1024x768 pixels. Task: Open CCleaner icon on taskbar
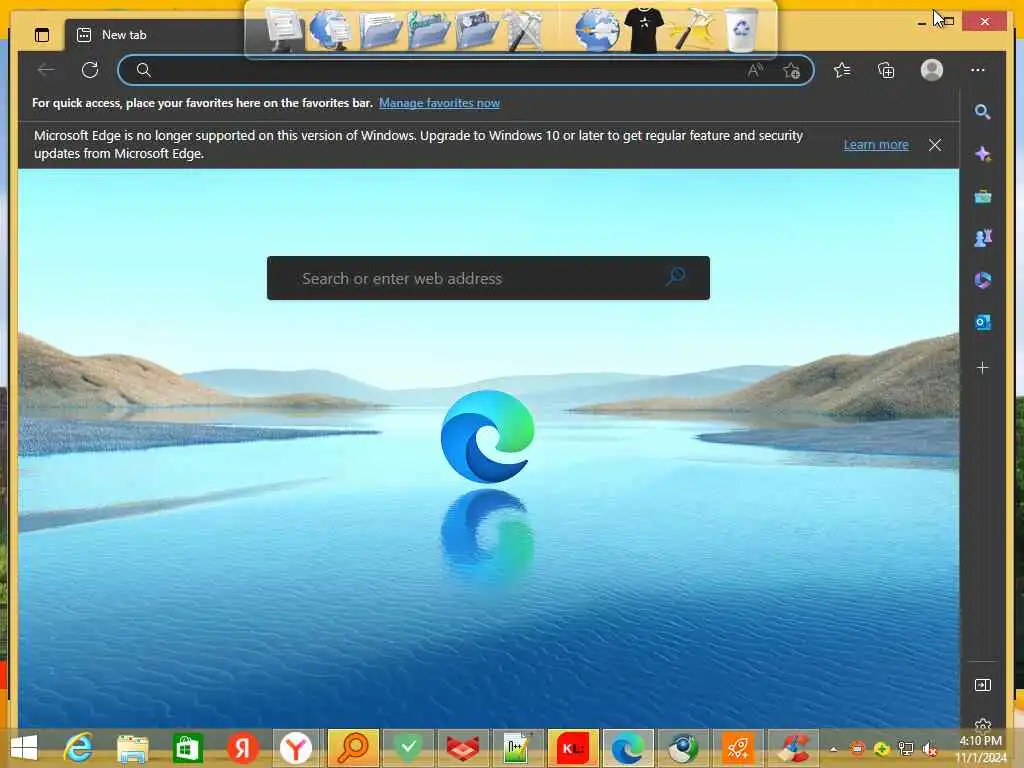(793, 748)
